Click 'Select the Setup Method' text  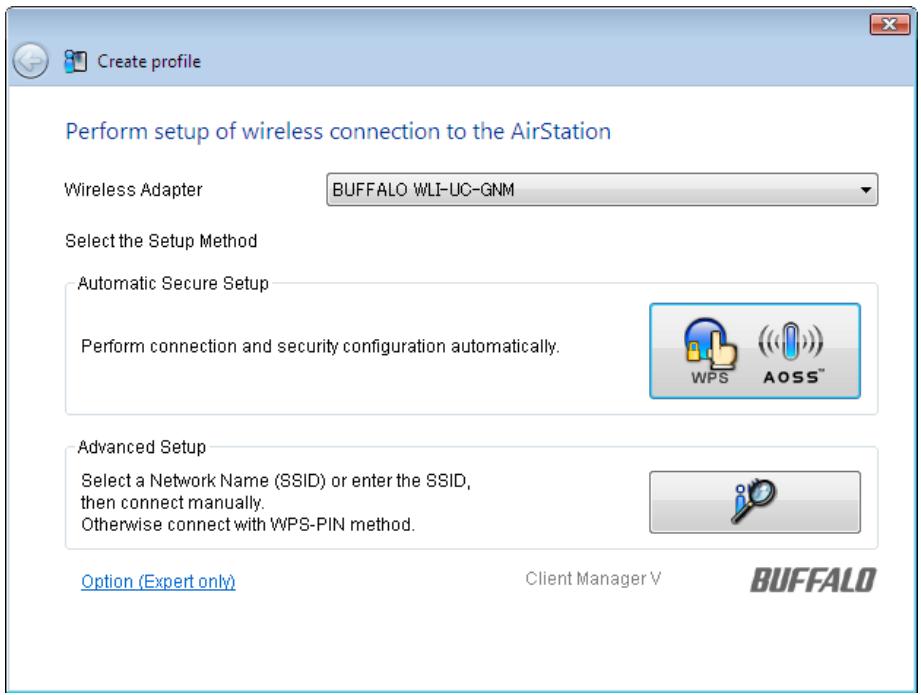161,241
